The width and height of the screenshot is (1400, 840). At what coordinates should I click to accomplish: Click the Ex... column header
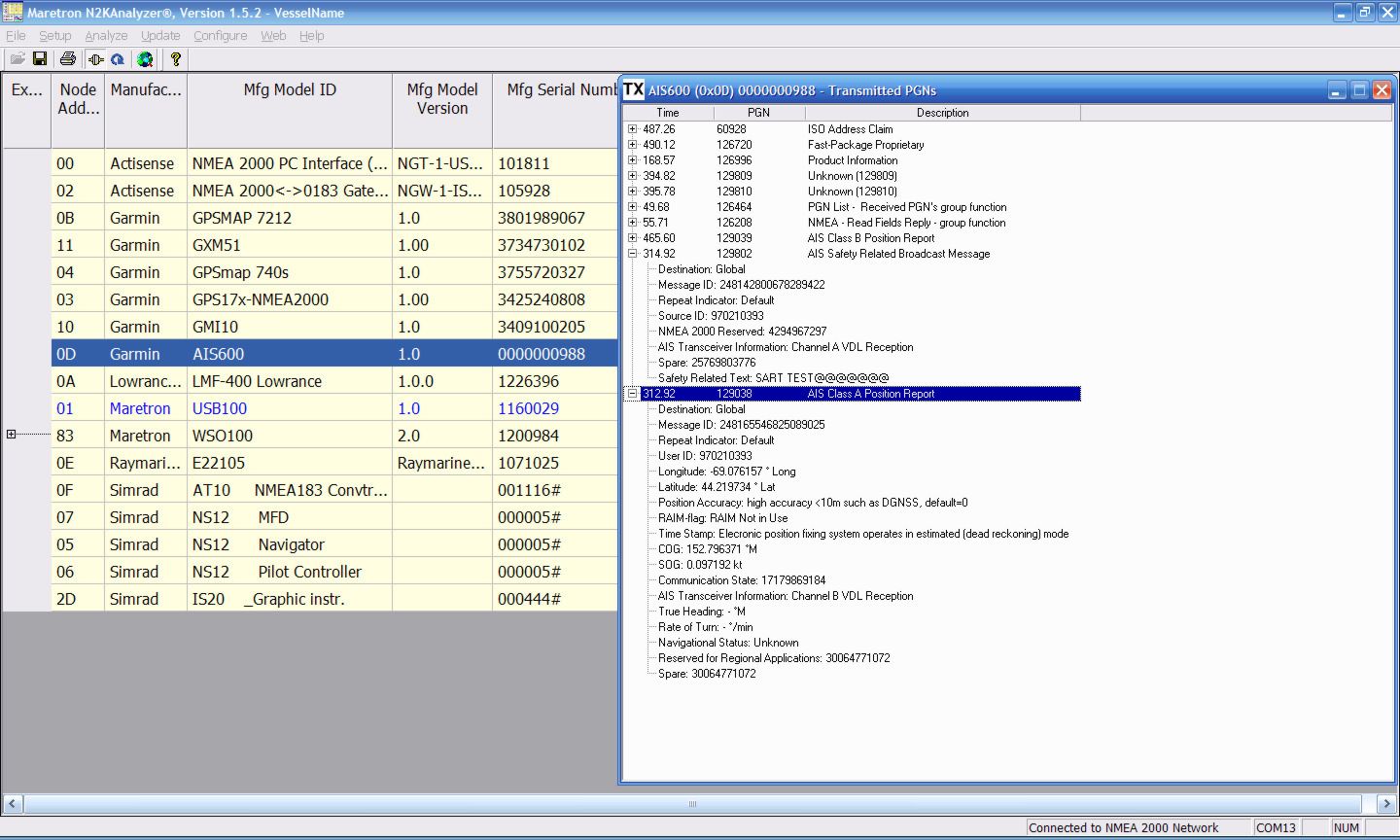(x=26, y=111)
